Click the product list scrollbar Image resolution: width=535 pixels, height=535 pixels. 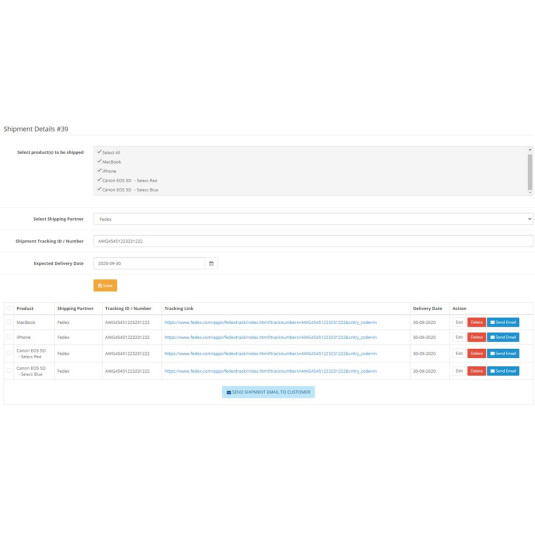tap(530, 171)
